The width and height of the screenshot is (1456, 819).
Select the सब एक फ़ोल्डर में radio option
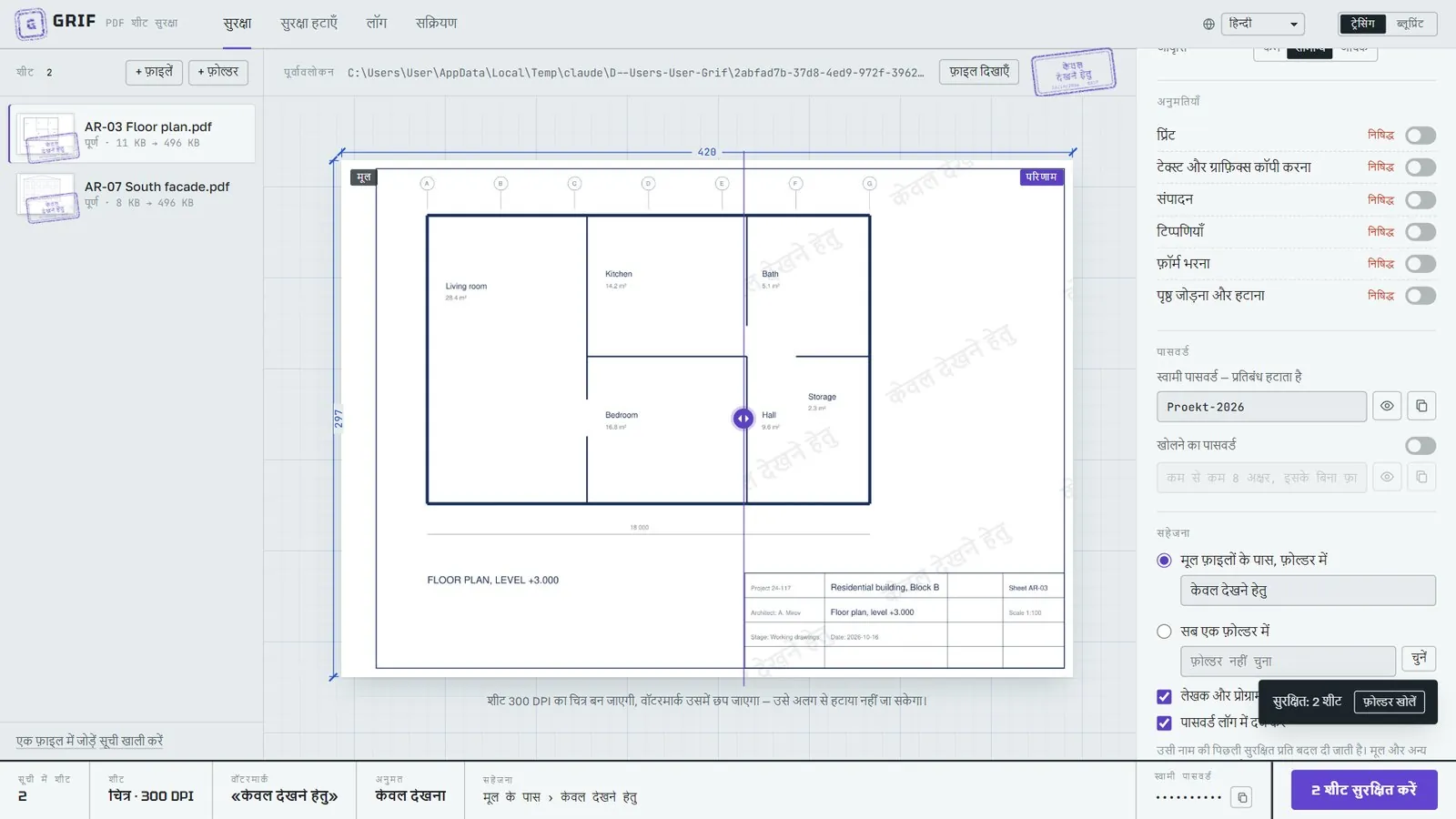1164,632
